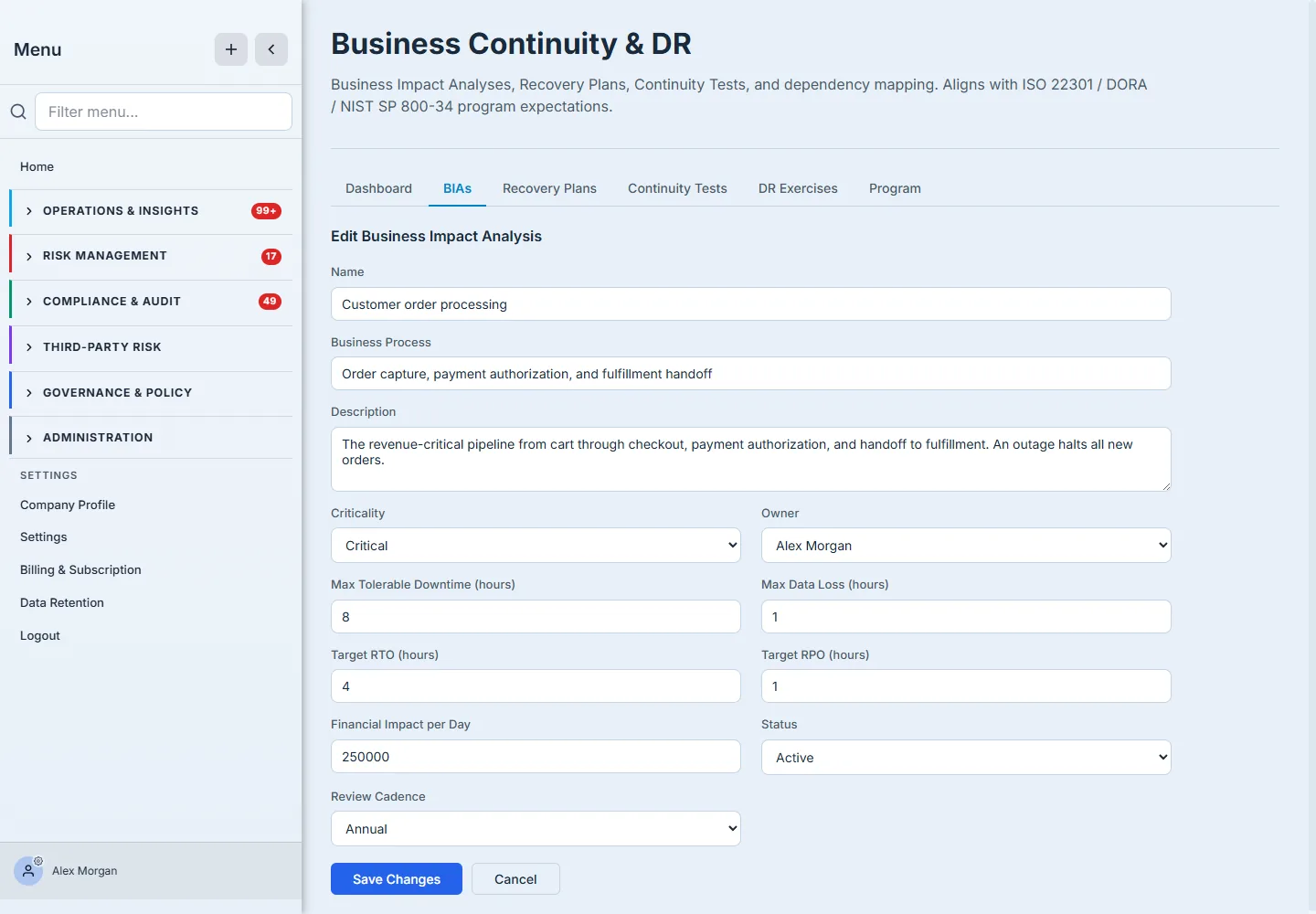Open the Settings link
Image resolution: width=1316 pixels, height=914 pixels.
tap(44, 537)
